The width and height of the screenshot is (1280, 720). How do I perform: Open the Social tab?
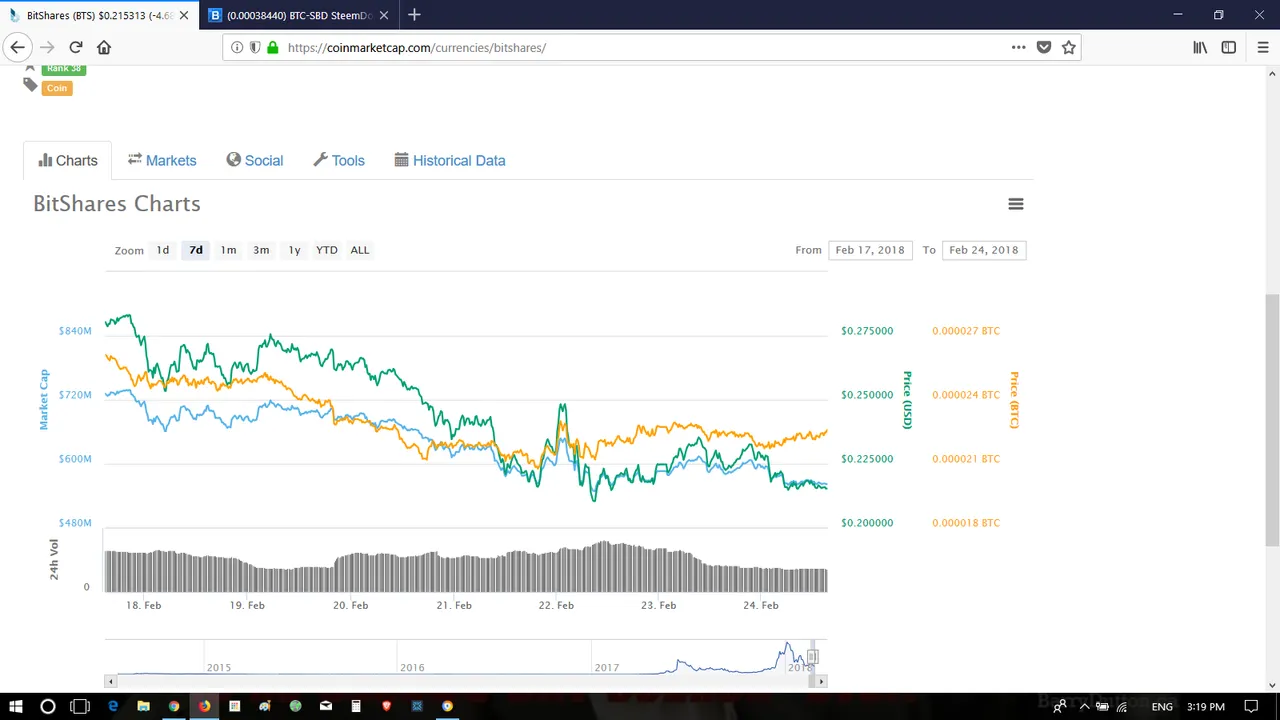255,160
